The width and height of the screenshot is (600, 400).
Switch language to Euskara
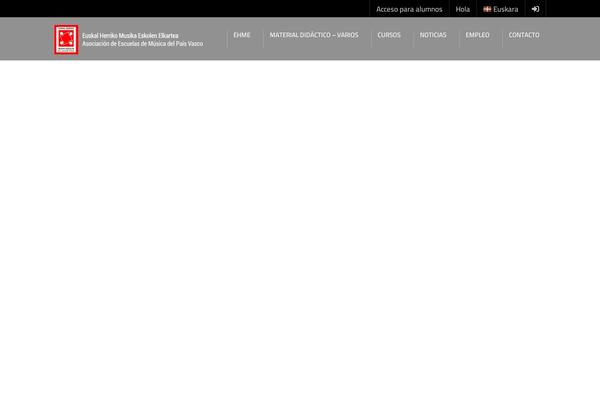tap(505, 9)
